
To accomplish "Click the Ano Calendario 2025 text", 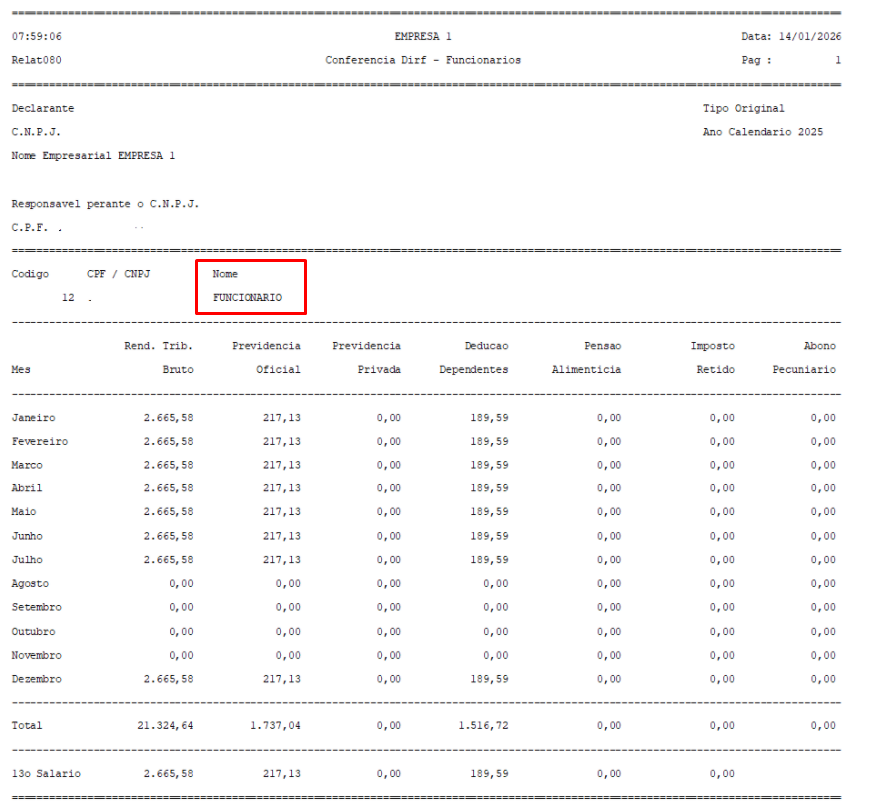I will (x=763, y=132).
